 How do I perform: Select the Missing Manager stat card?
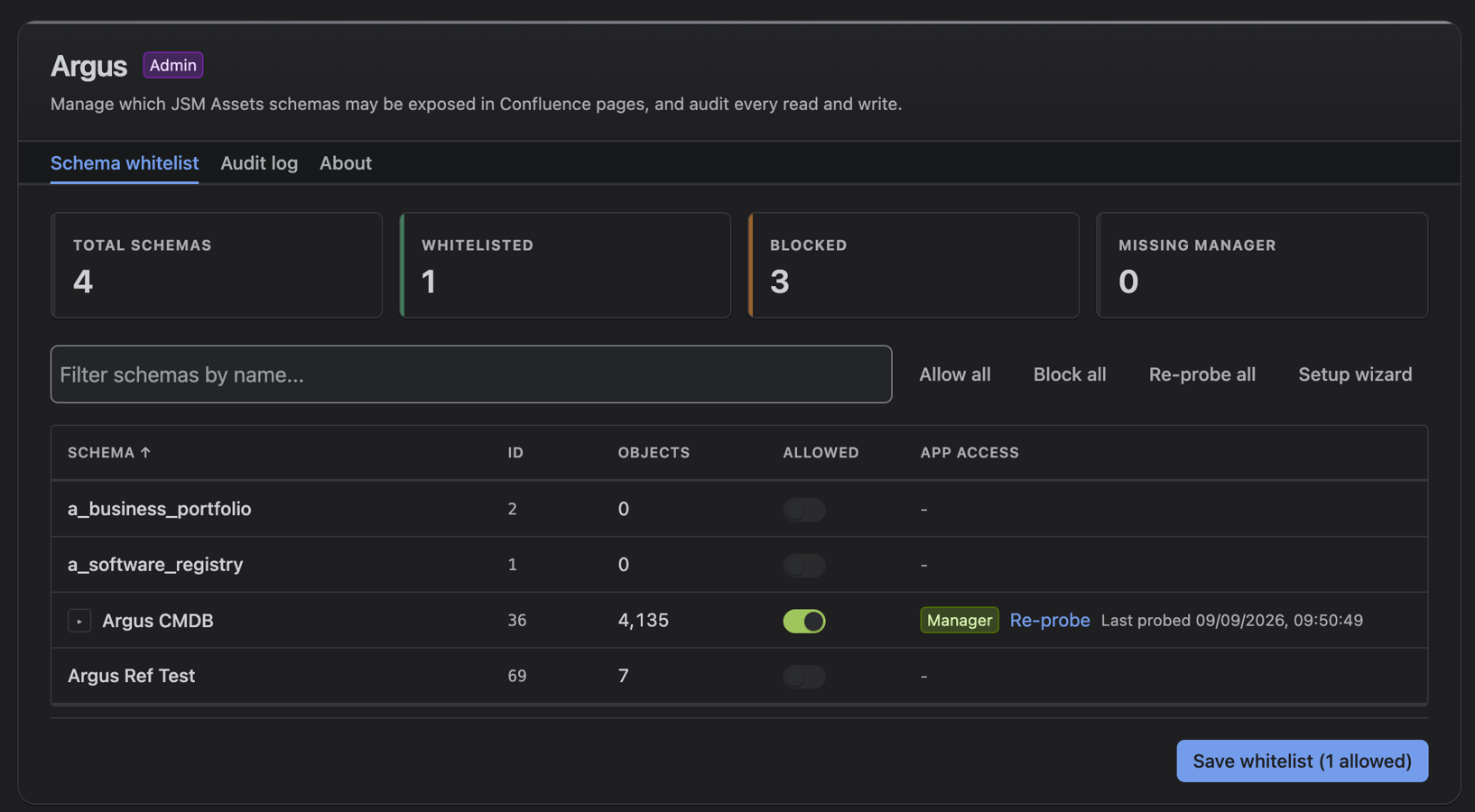(1262, 265)
